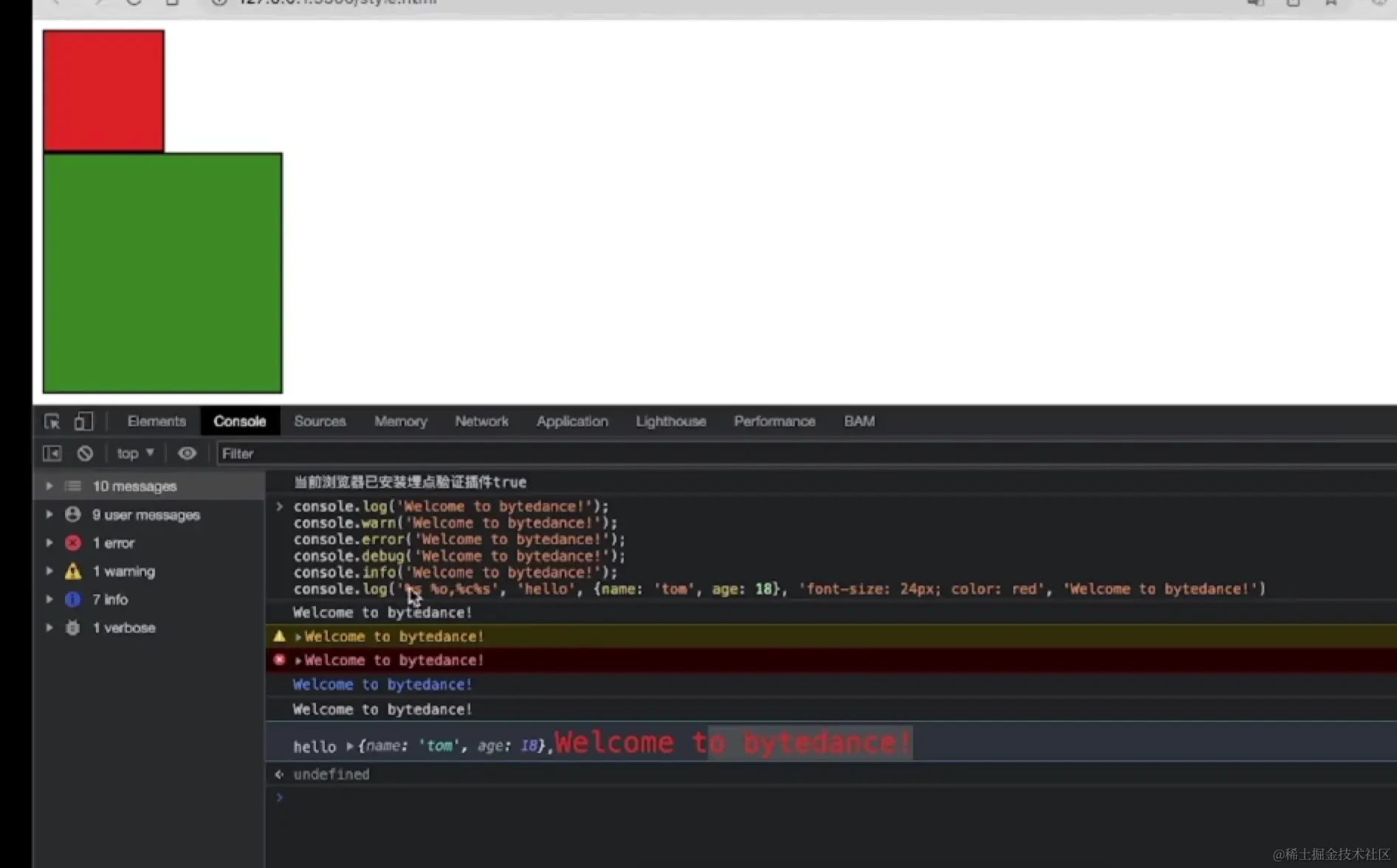
Task: Click the error icon on the red log row
Action: coord(279,660)
